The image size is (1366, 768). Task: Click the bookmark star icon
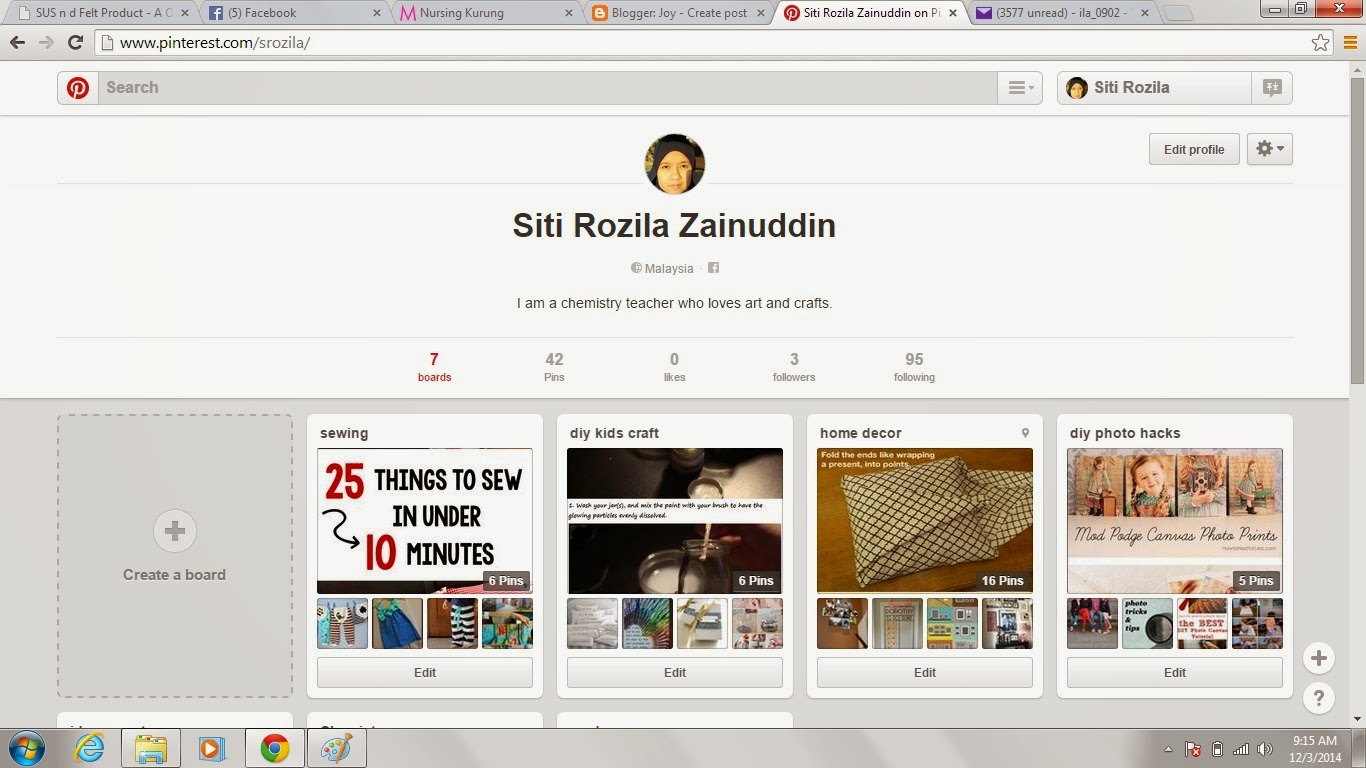[1321, 43]
